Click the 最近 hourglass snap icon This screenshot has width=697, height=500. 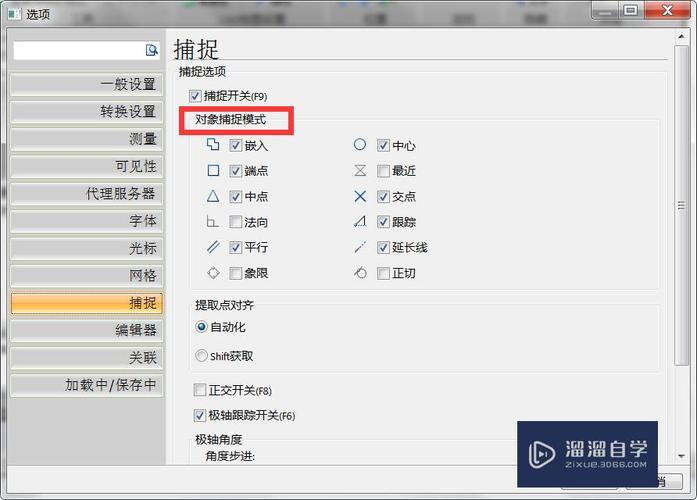click(361, 171)
